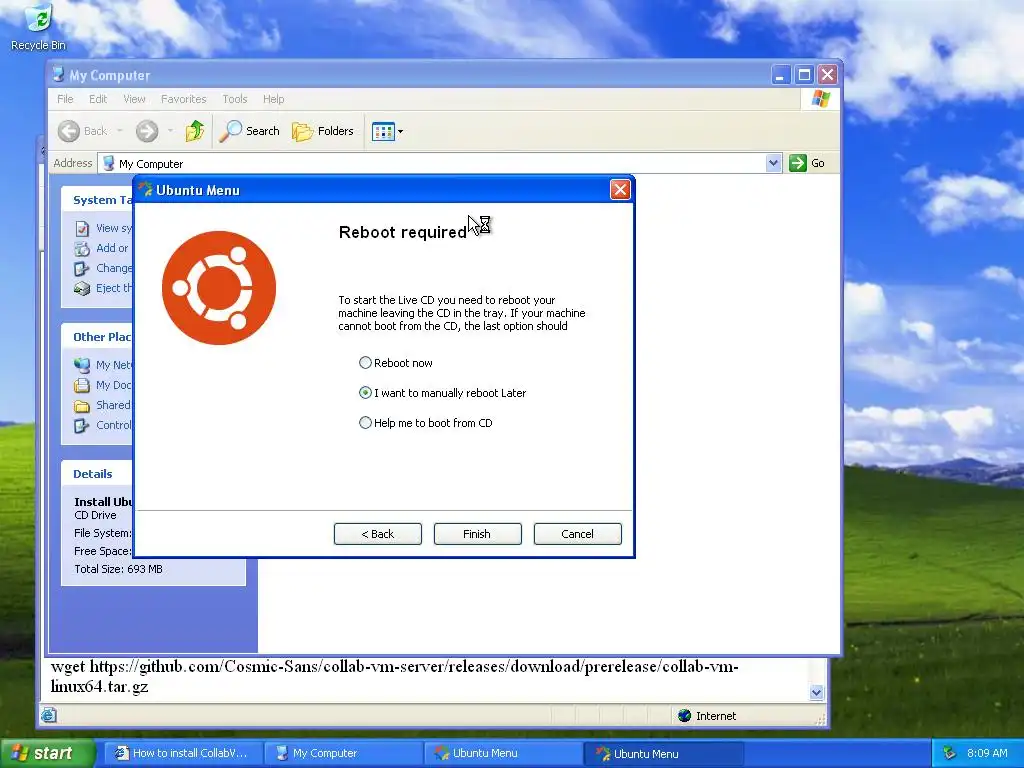Close the Ubuntu Menu dialog window
Viewport: 1024px width, 768px height.
coord(620,189)
